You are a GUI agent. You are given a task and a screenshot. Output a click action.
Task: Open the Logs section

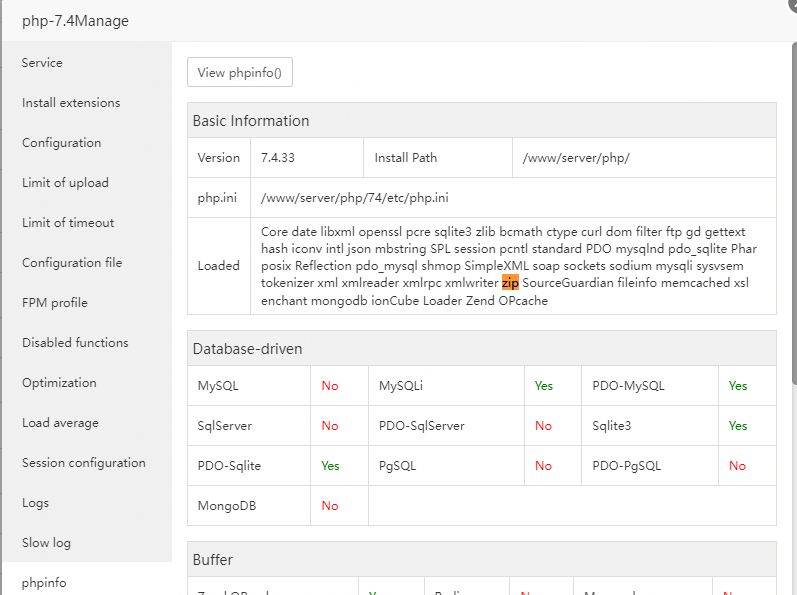35,503
